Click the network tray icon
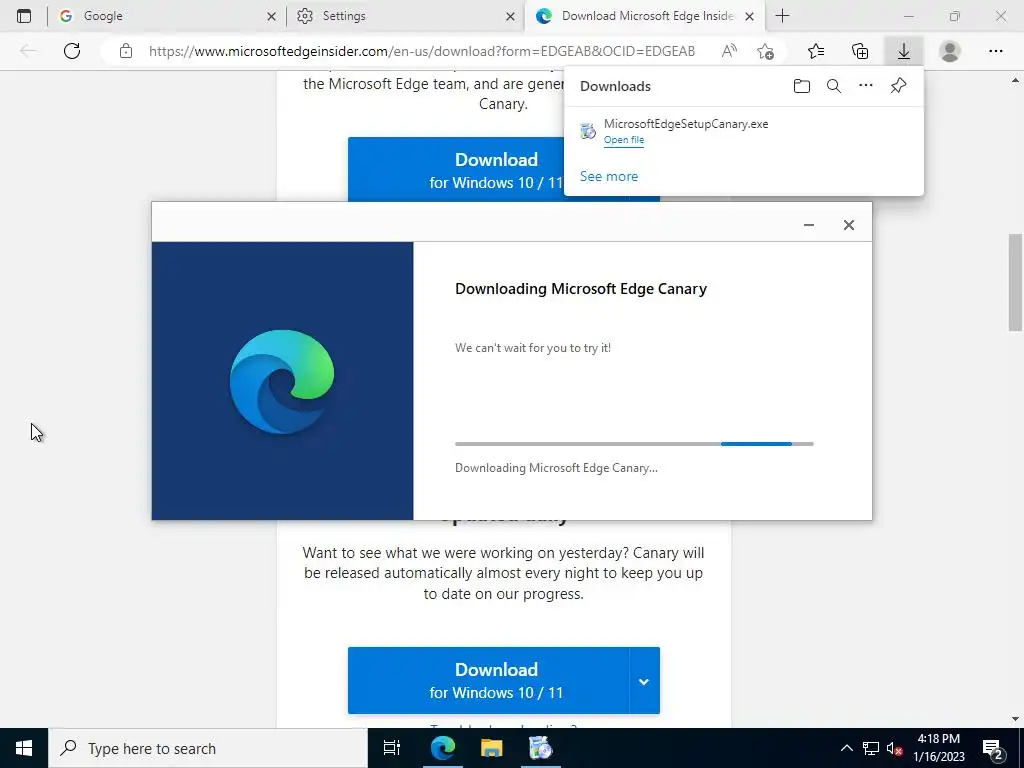1024x768 pixels. (871, 748)
